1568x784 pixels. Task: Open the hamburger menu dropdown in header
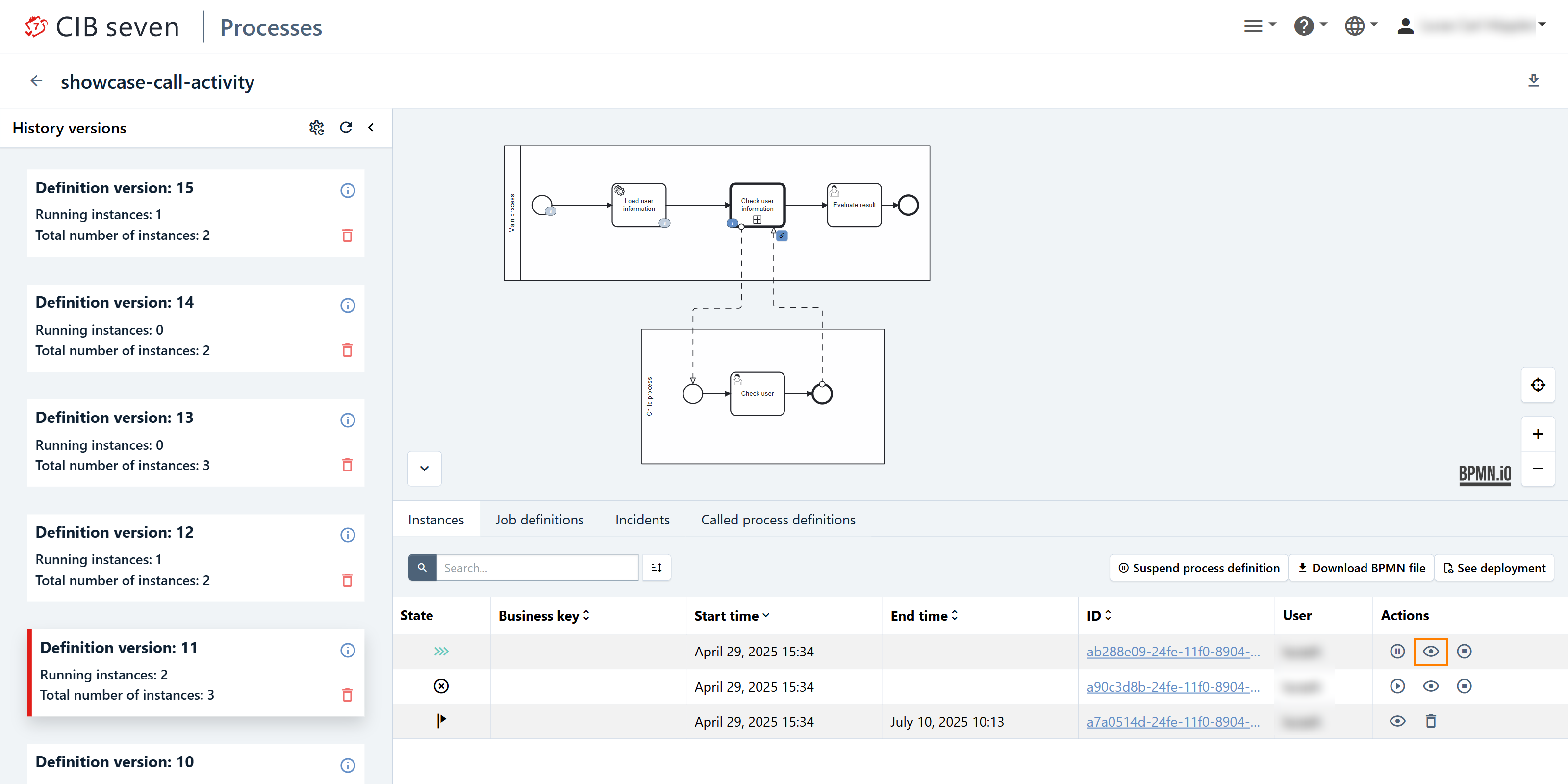(x=1259, y=26)
